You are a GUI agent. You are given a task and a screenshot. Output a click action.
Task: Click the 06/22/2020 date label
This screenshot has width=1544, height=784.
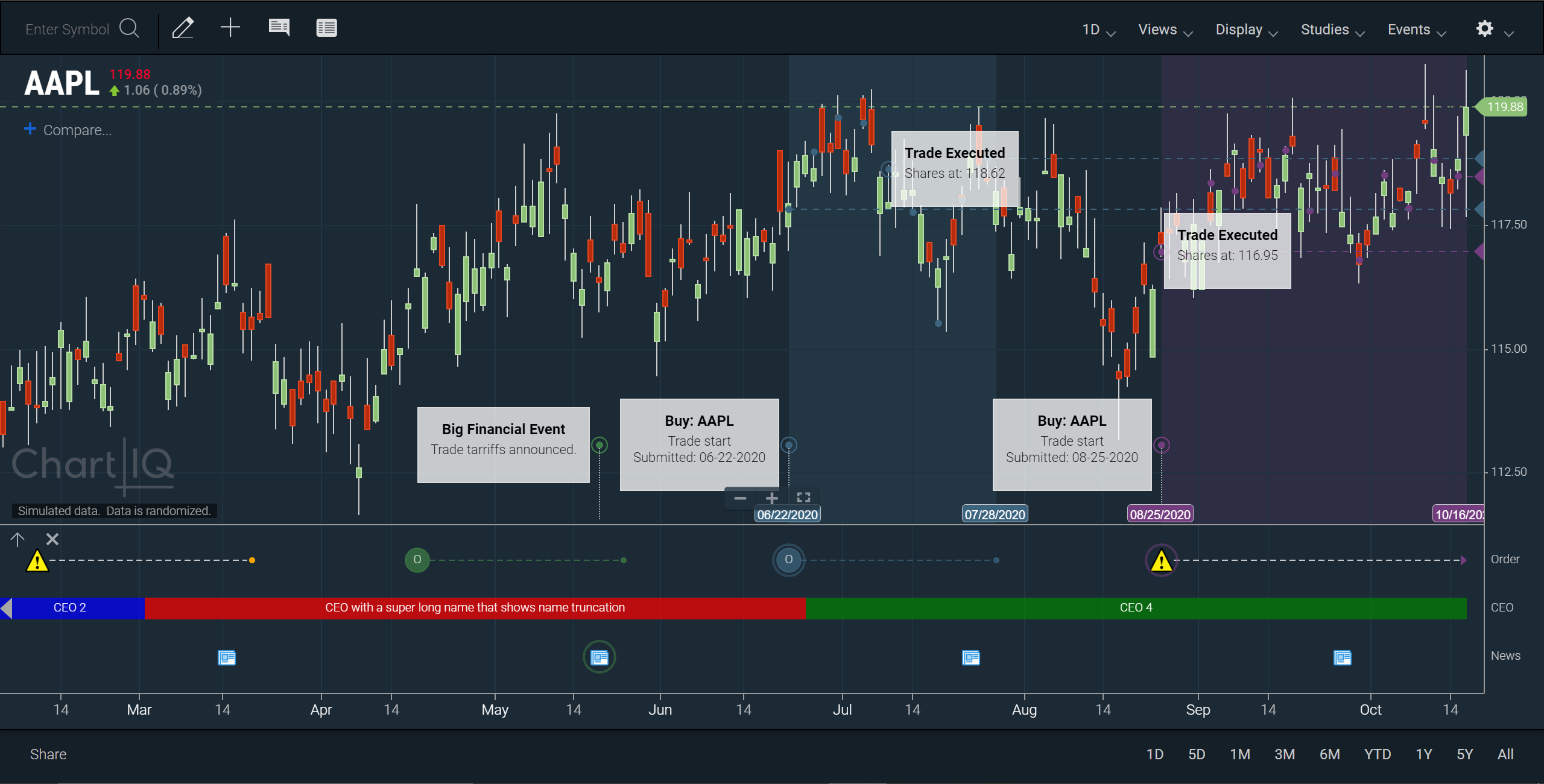click(x=788, y=514)
